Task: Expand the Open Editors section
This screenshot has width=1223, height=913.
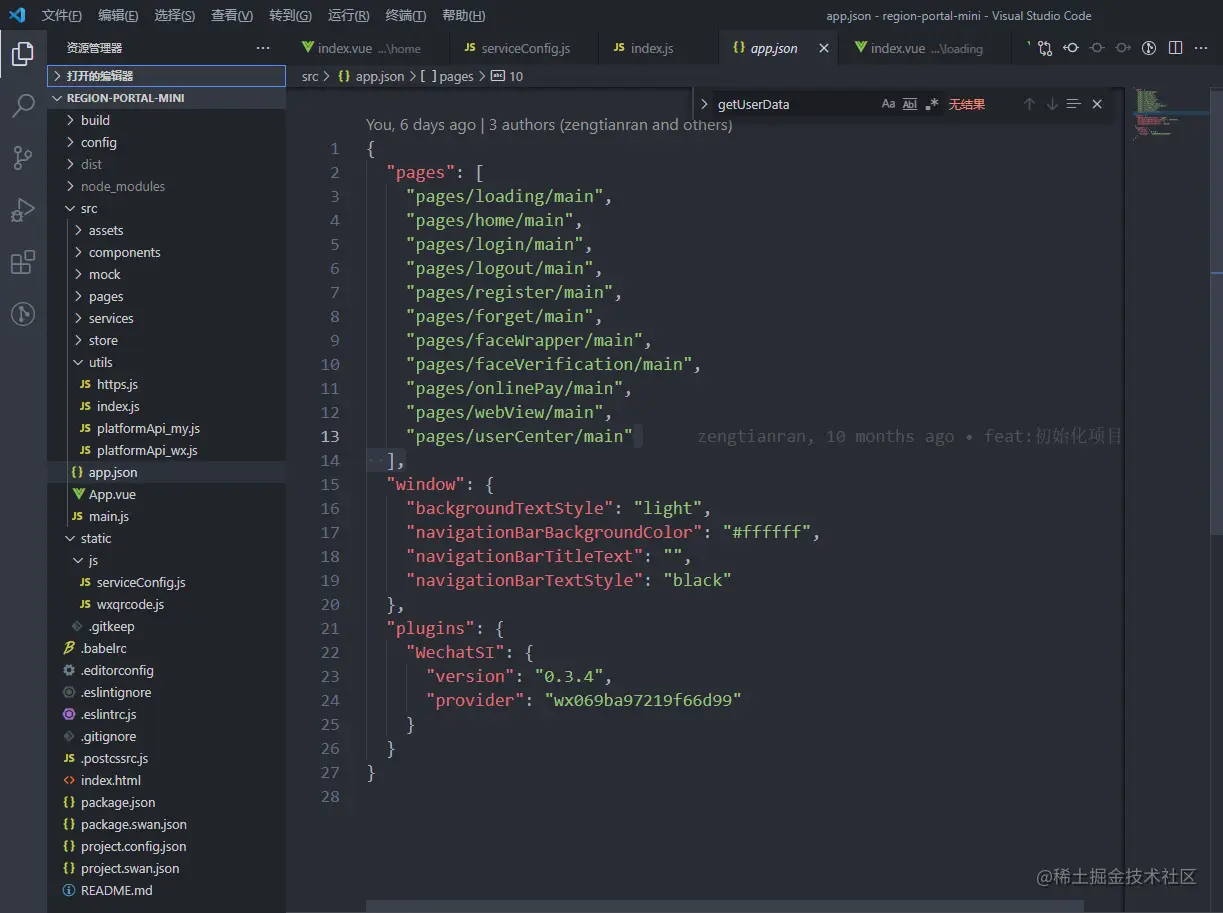Action: (166, 76)
